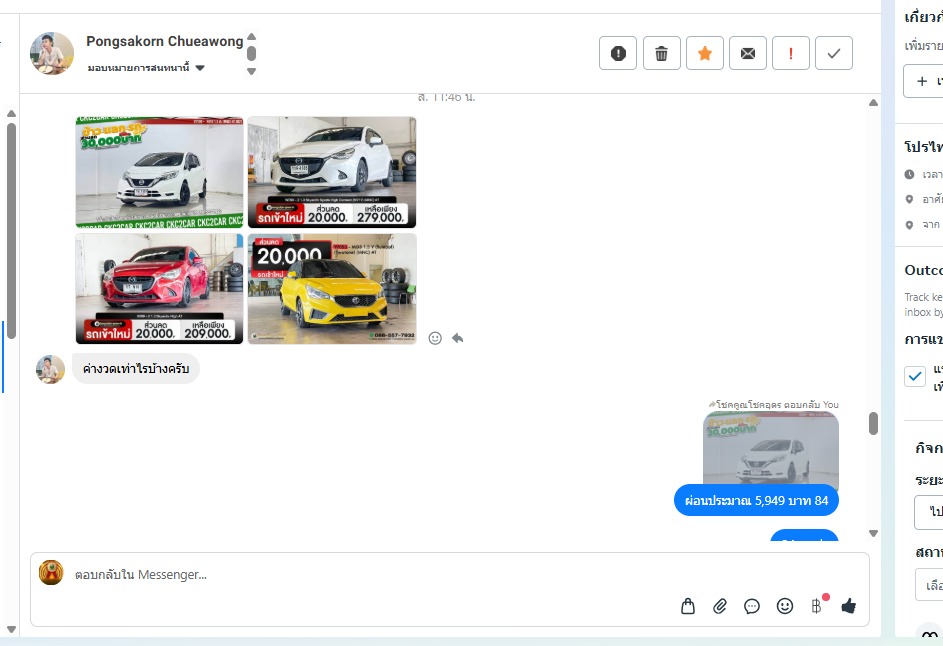The width and height of the screenshot is (943, 646).
Task: Move conversation to trash
Action: click(662, 54)
